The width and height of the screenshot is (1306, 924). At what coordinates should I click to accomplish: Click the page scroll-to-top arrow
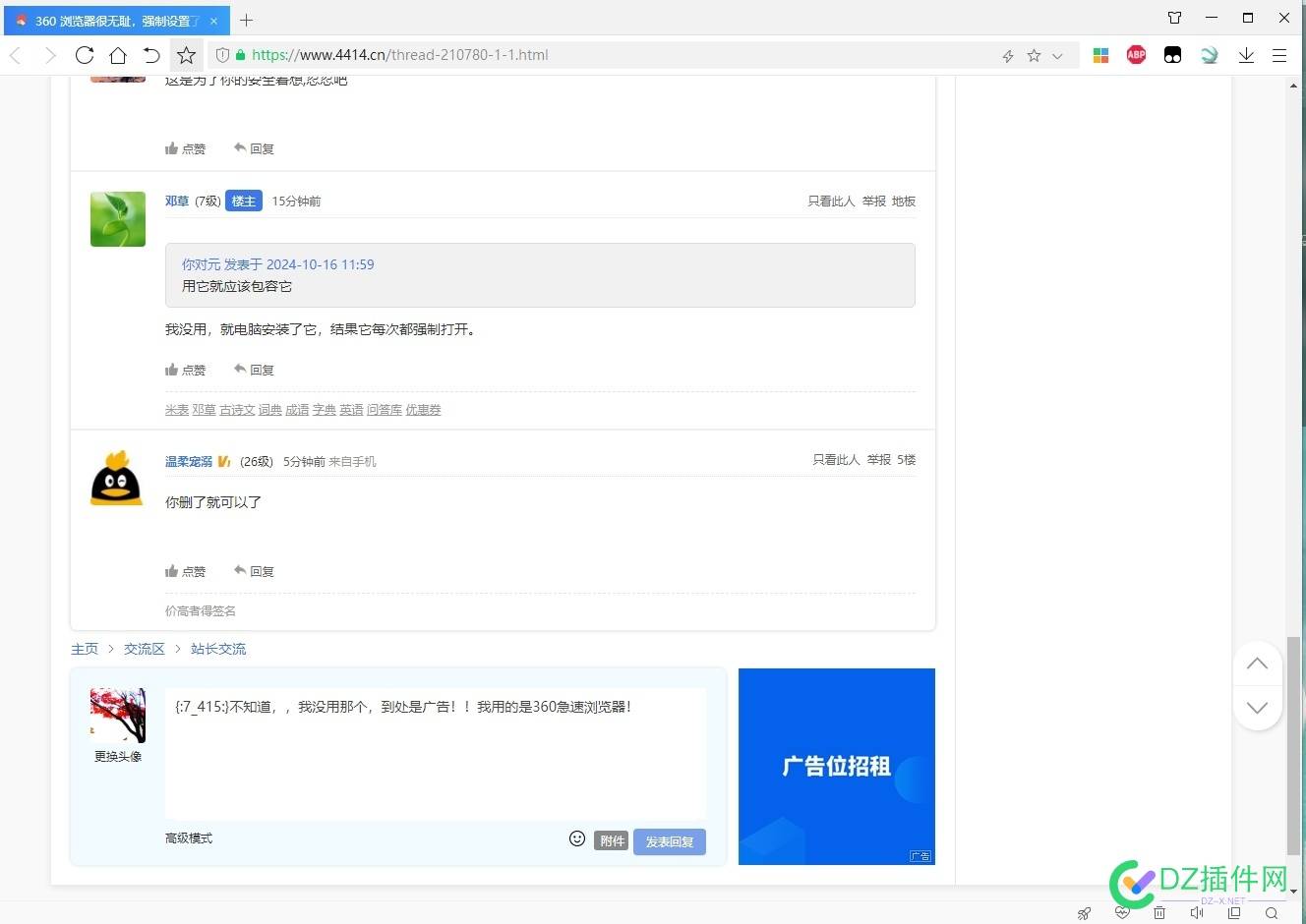[1257, 664]
